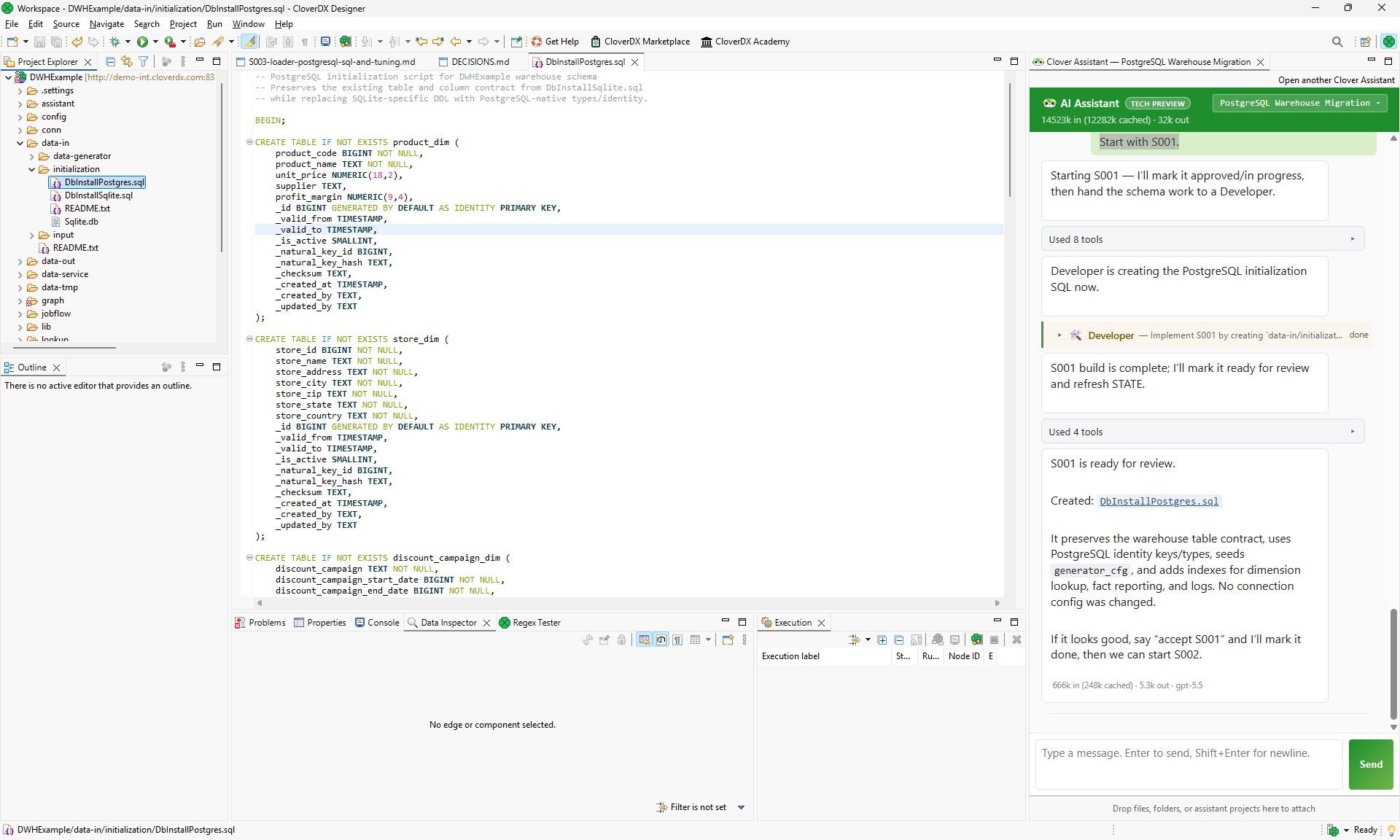The width and height of the screenshot is (1400, 840).
Task: Click the Debug bug icon in toolbar
Action: (x=114, y=42)
